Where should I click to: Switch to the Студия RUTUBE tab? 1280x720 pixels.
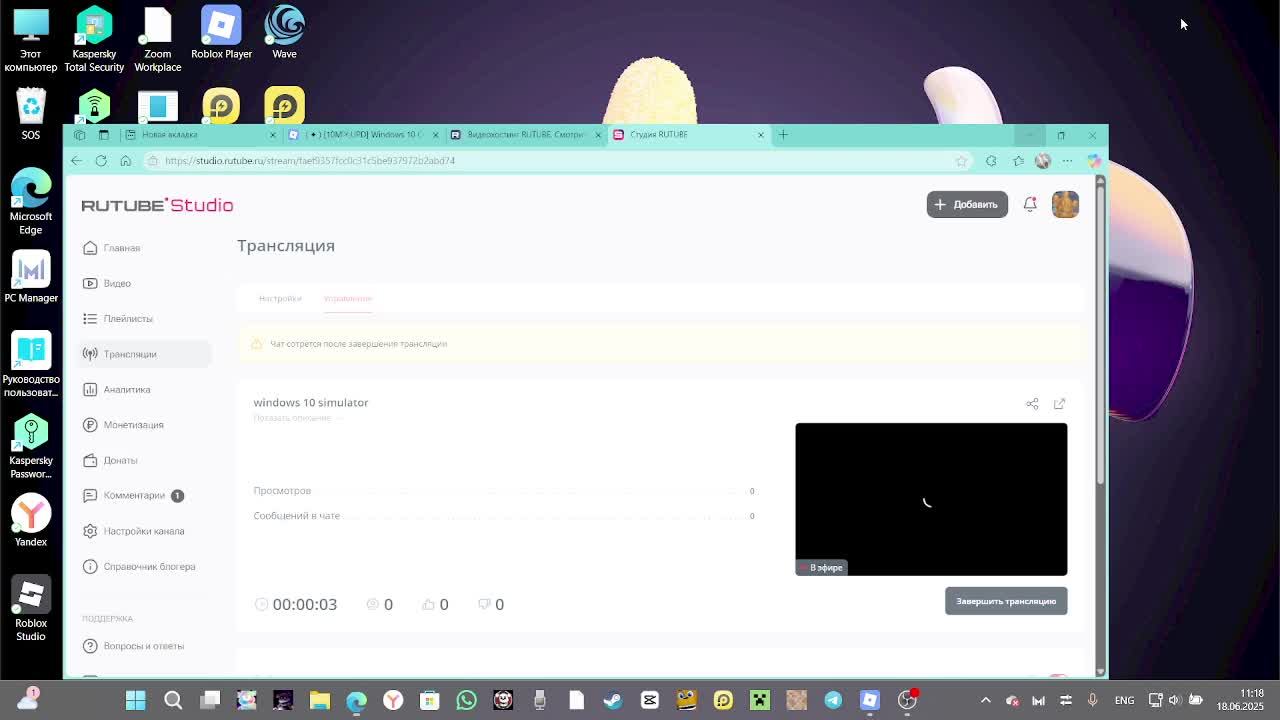point(688,134)
